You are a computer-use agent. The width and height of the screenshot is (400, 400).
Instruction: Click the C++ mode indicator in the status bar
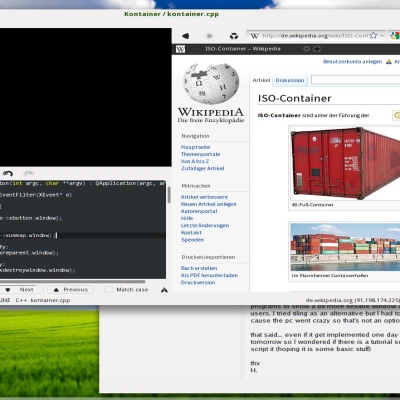tap(21, 300)
